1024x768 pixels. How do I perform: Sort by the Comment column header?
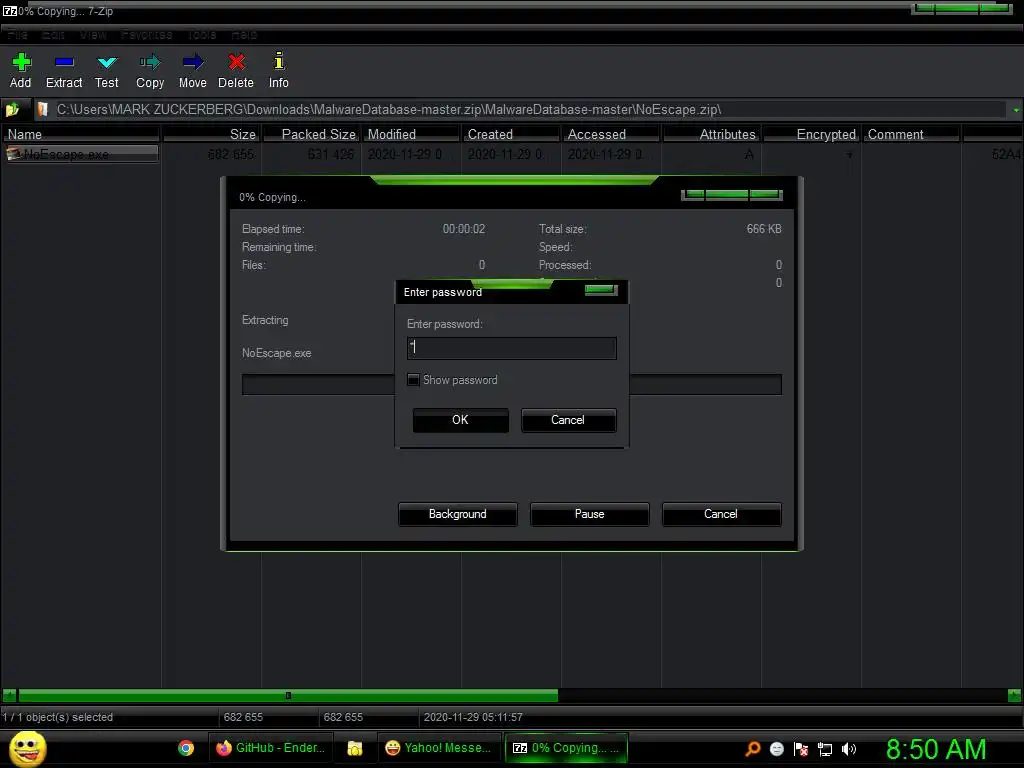coord(911,134)
